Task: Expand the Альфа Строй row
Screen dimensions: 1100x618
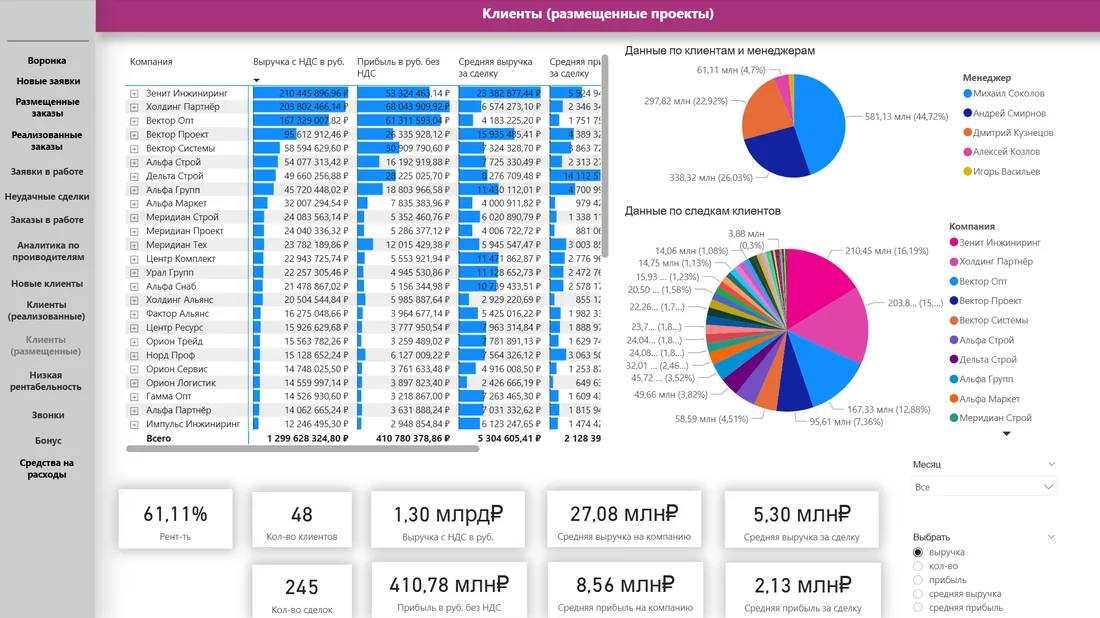Action: (x=134, y=162)
